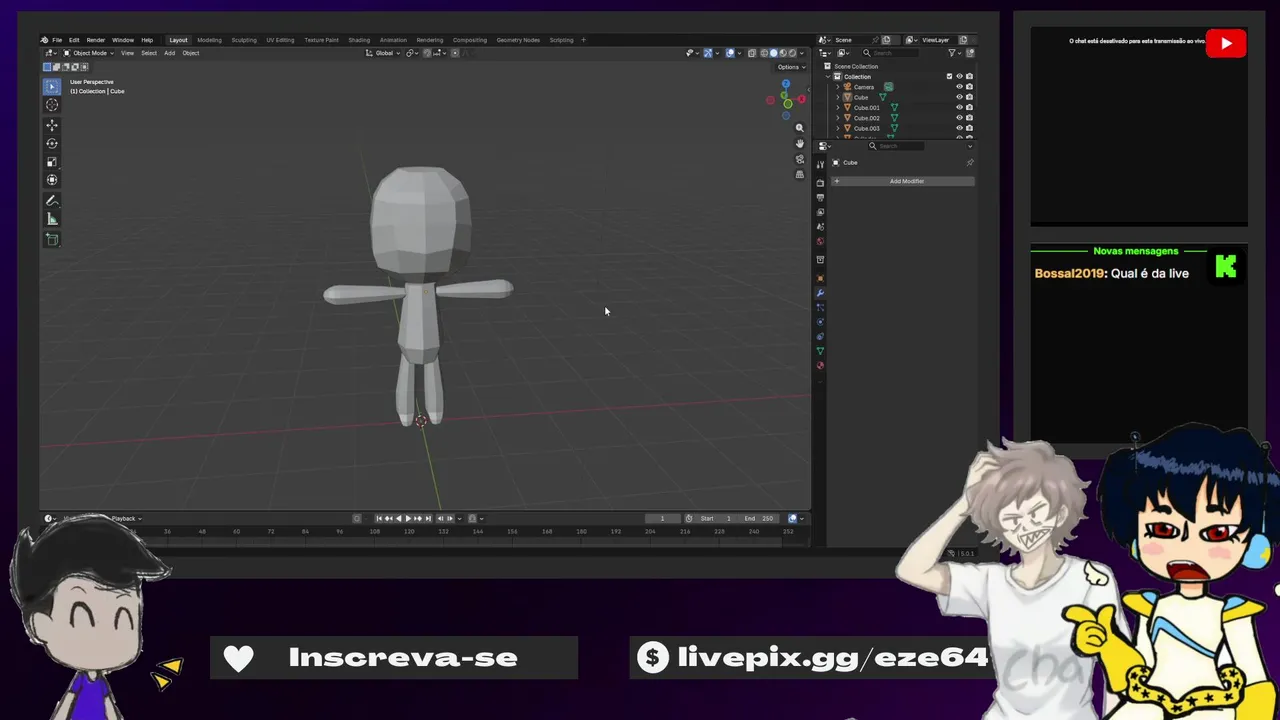
Task: Toggle Collection exclude checkbox
Action: coord(949,76)
